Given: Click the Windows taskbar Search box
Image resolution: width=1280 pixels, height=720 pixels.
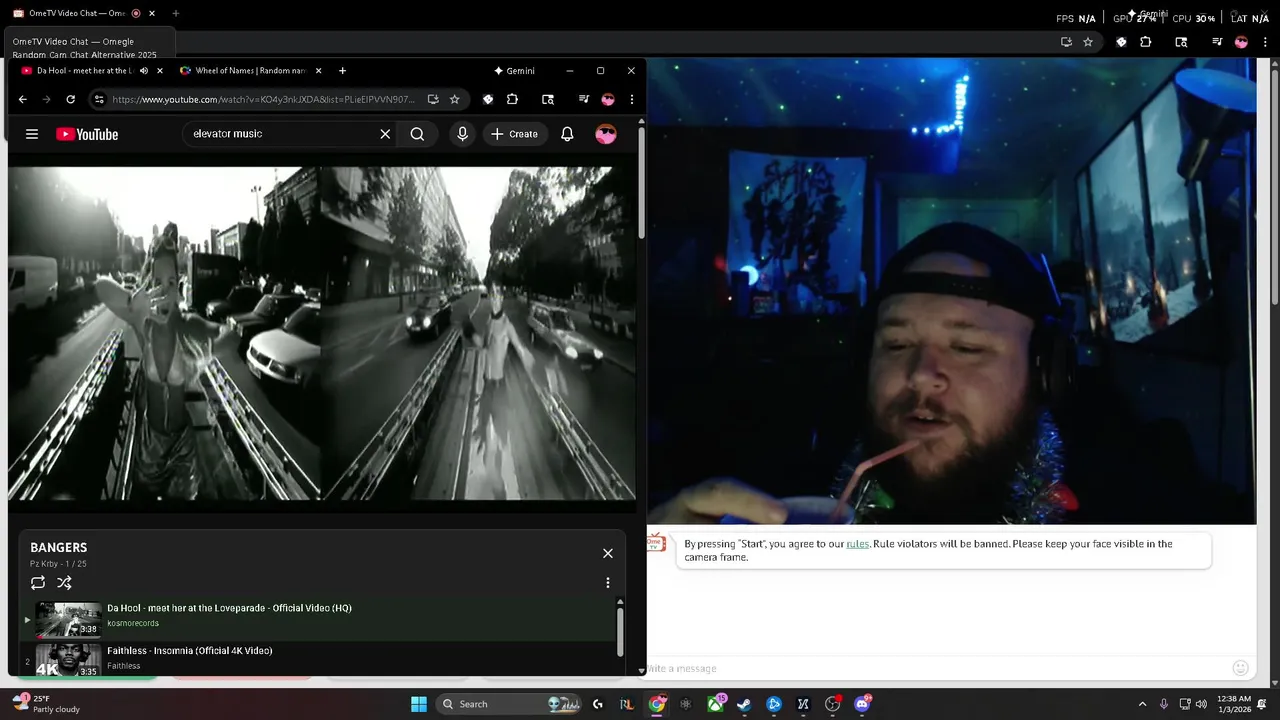Looking at the screenshot, I should point(511,704).
